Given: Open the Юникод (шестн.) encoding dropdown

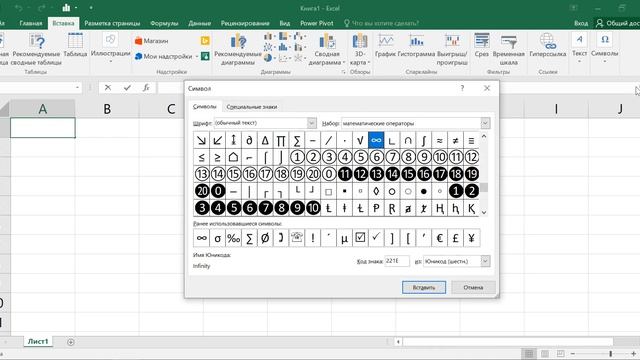Looking at the screenshot, I should pyautogui.click(x=485, y=261).
